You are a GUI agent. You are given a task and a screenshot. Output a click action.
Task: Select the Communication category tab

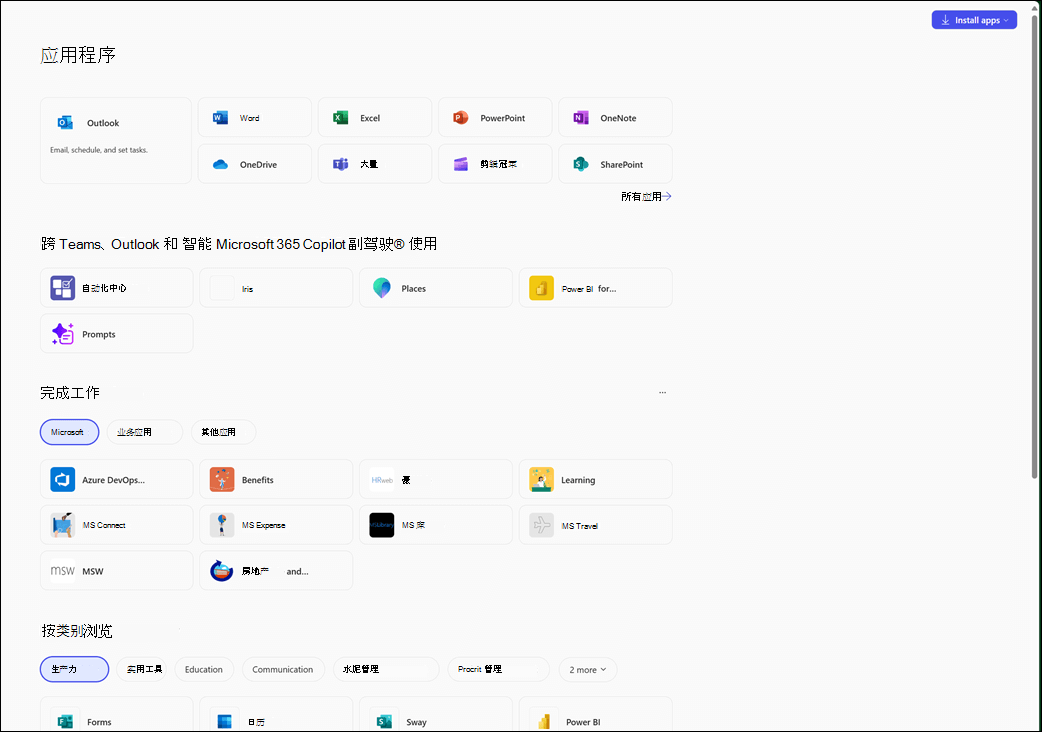[283, 670]
